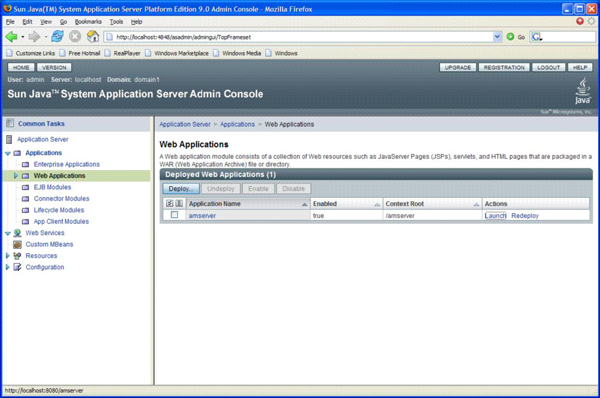Open the Firefox home icon
This screenshot has height=398, width=600.
pos(93,37)
